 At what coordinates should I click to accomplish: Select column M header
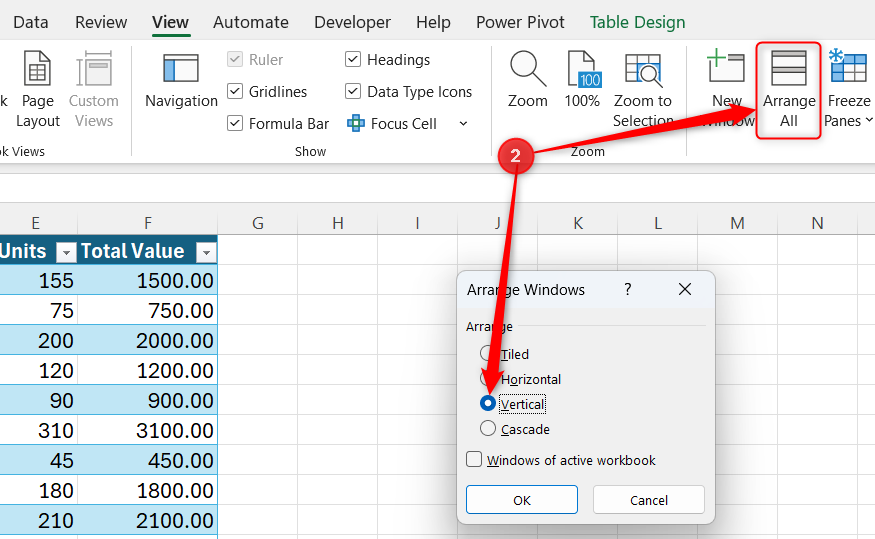click(737, 223)
